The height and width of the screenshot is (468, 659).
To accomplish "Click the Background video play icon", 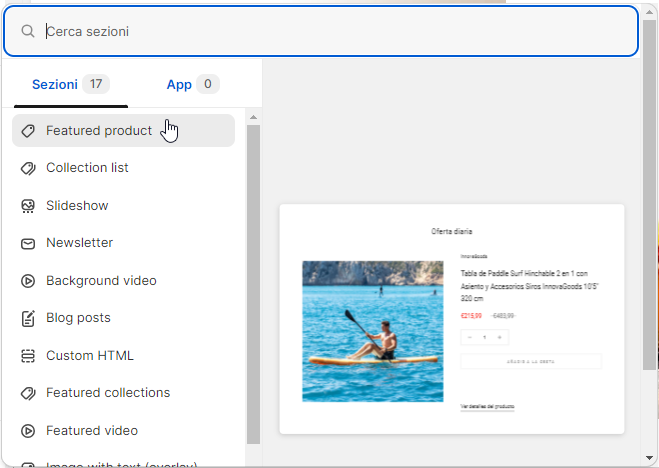I will pyautogui.click(x=28, y=281).
